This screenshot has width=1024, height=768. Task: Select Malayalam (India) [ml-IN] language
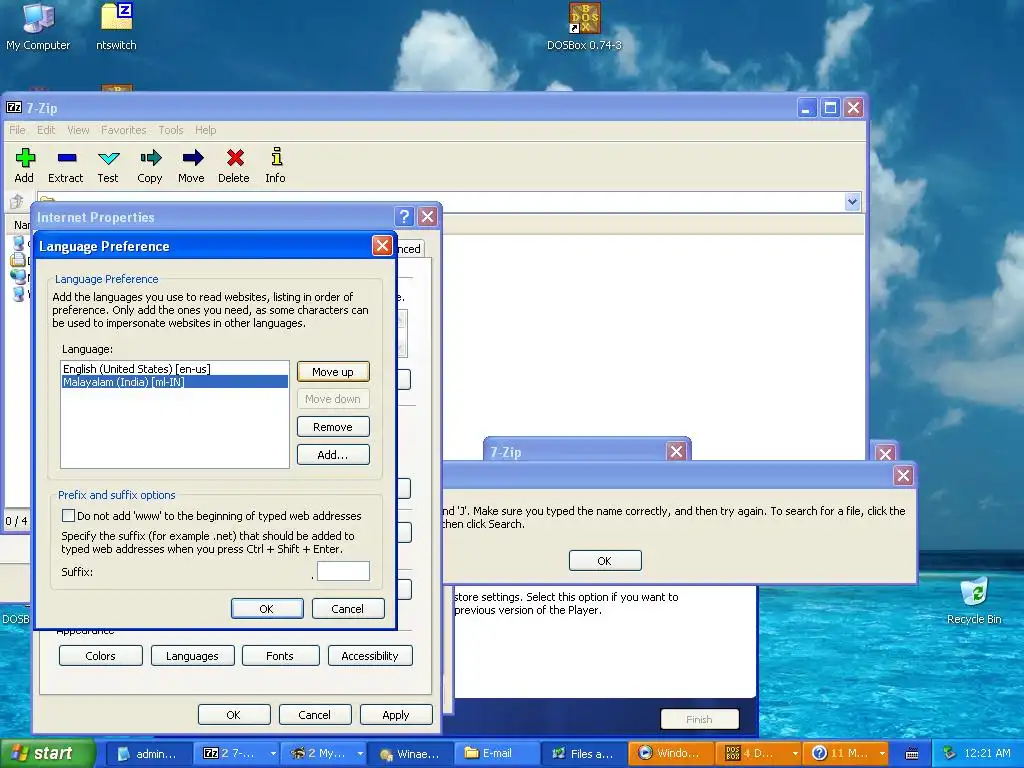(x=174, y=382)
